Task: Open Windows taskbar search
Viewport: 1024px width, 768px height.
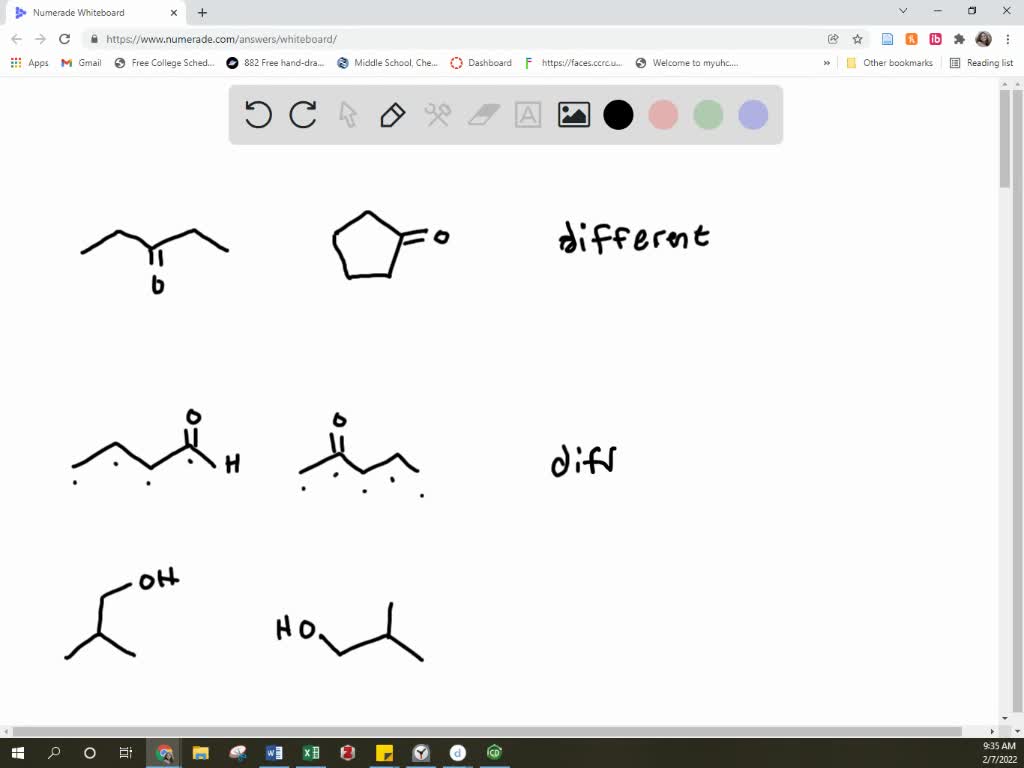Action: point(54,753)
